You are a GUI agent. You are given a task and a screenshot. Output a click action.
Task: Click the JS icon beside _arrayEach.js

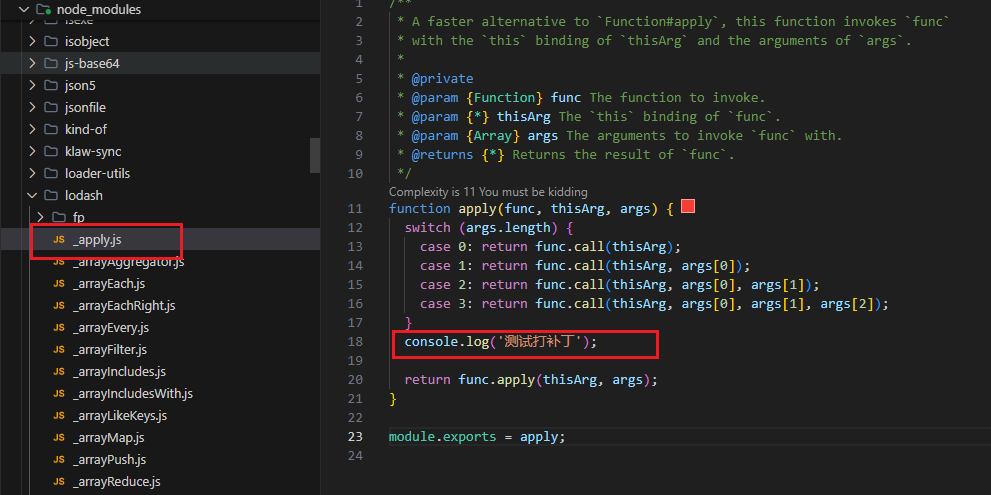click(x=59, y=284)
